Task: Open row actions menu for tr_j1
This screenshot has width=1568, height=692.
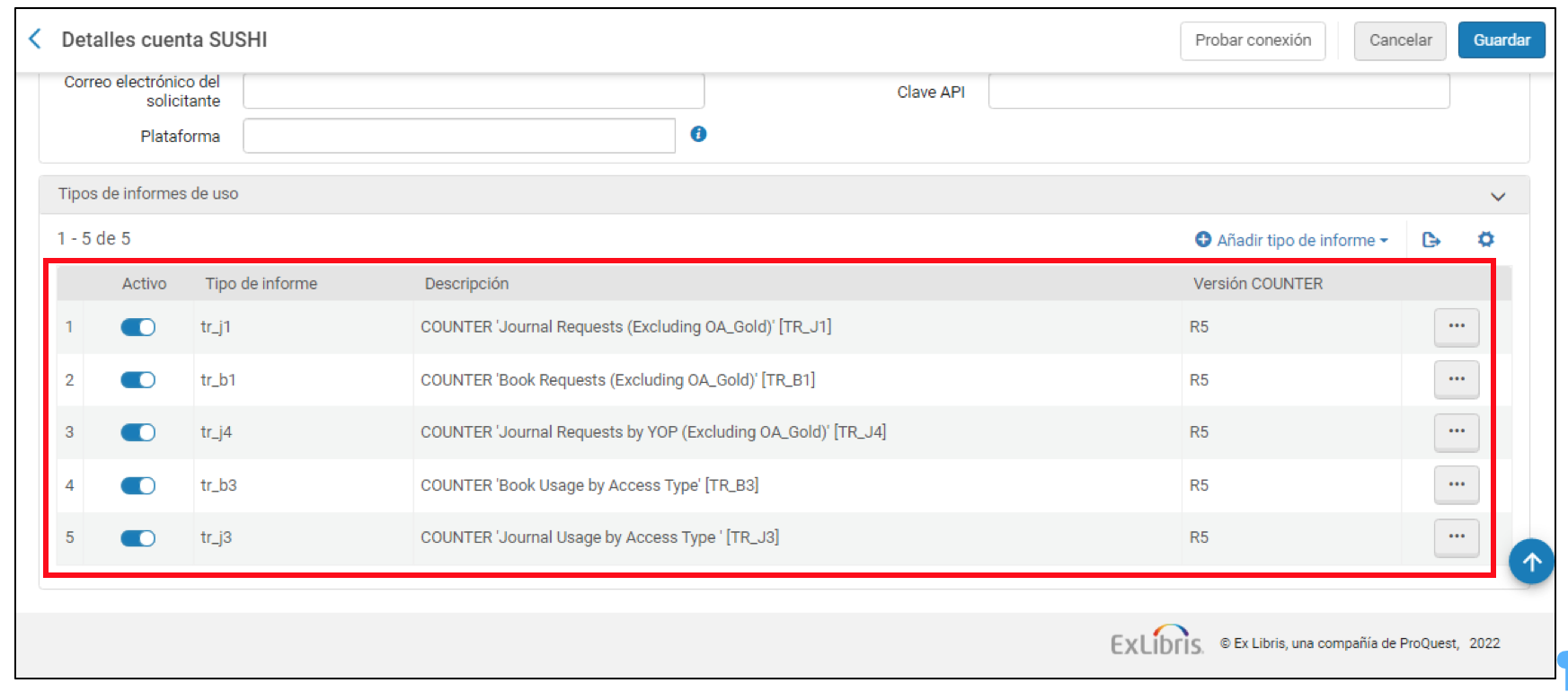Action: click(x=1456, y=327)
